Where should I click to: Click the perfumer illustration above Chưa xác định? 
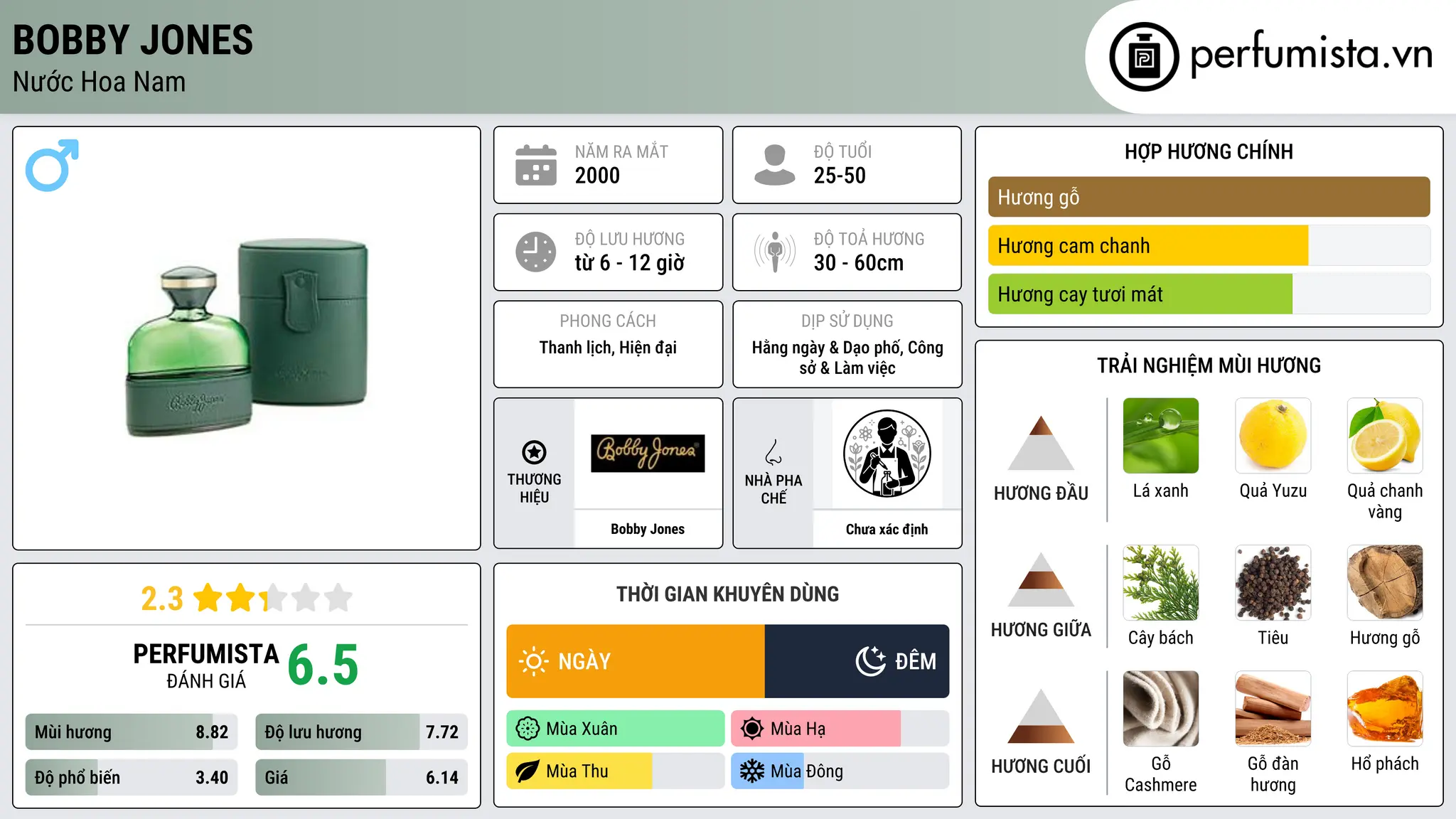pos(887,454)
